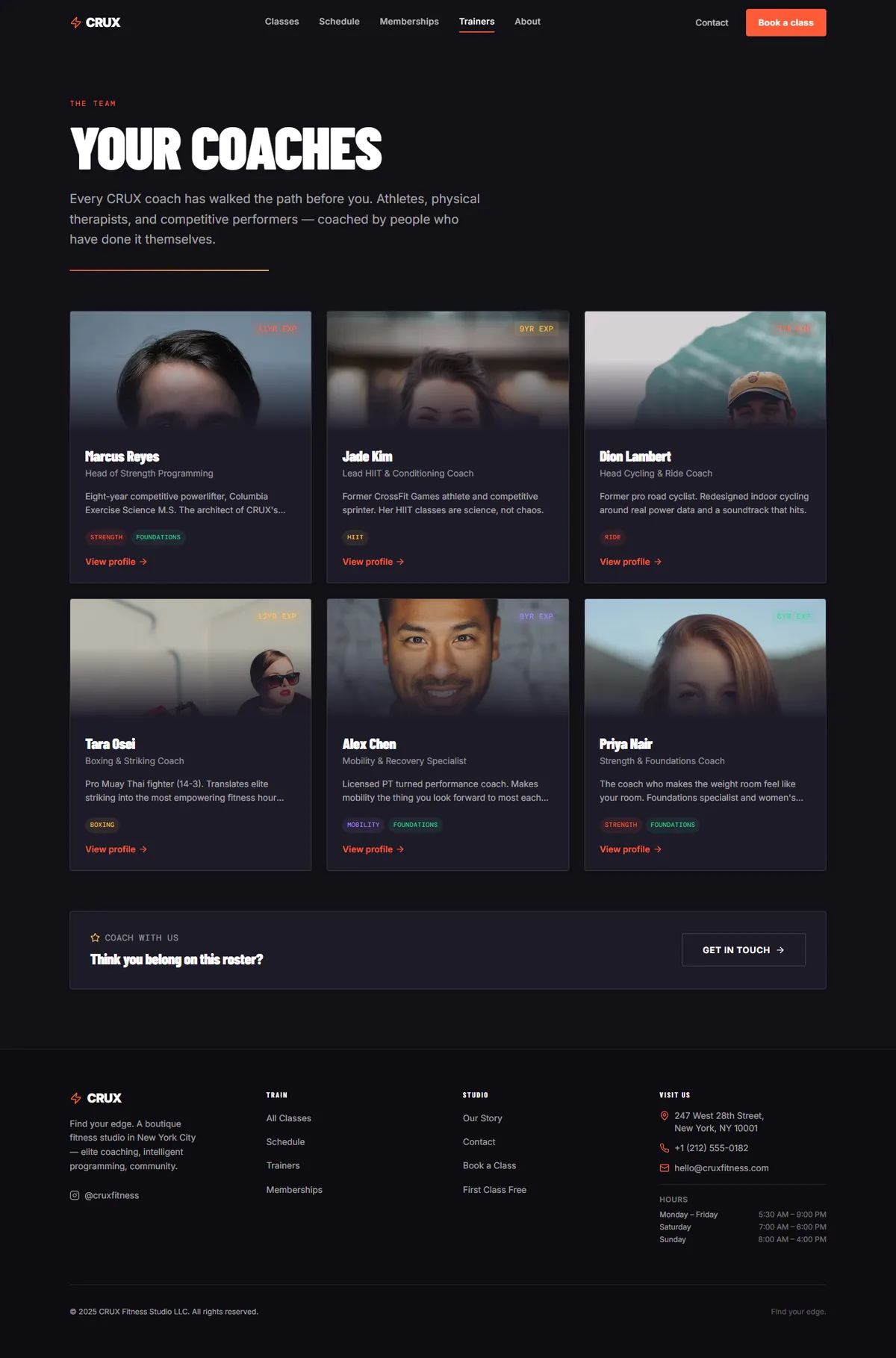Viewport: 896px width, 1358px height.
Task: Click the map pin icon next to address
Action: 665,1116
